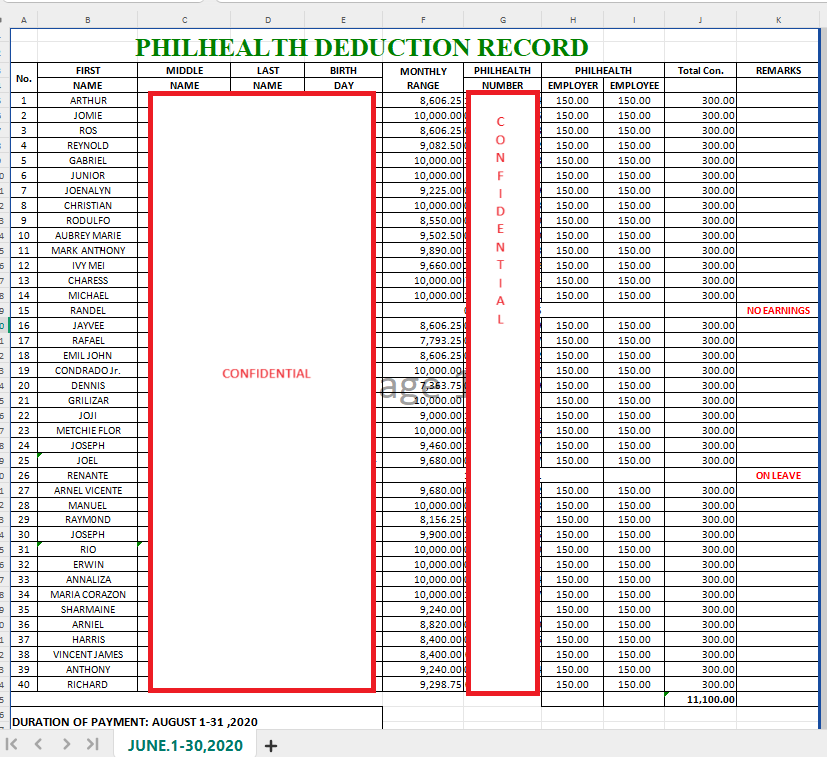Click the NO EARNINGS remark cell

point(778,311)
